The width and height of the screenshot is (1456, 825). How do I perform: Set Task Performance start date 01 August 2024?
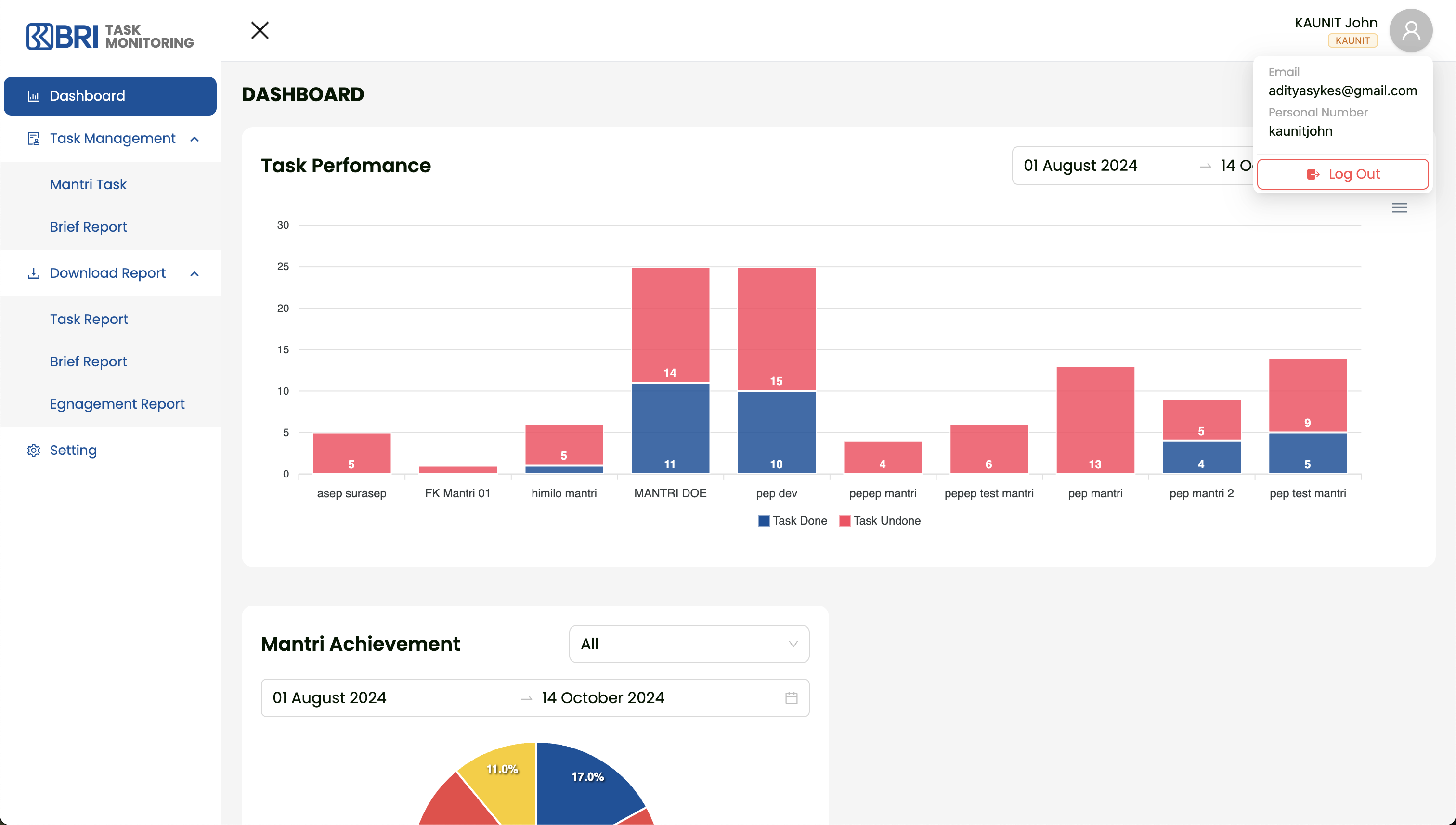[x=1079, y=166]
